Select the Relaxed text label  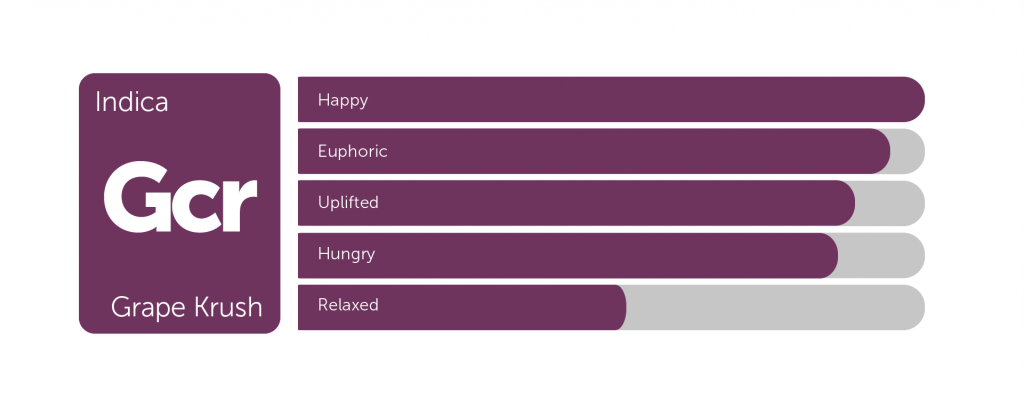click(348, 305)
